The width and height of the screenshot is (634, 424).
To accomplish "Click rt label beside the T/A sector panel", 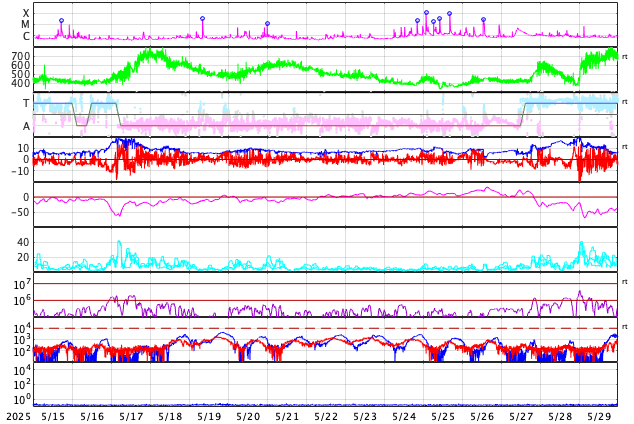I will point(625,101).
